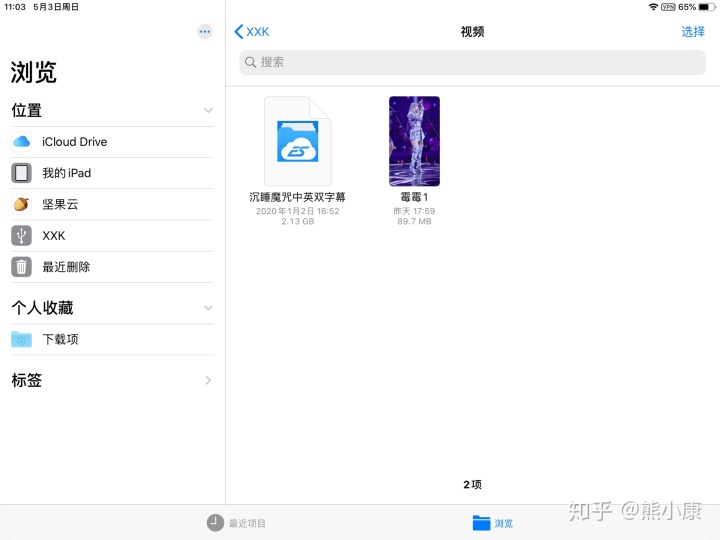Click file name 沉睡魔咒中英双字幕
The image size is (720, 540).
point(298,197)
